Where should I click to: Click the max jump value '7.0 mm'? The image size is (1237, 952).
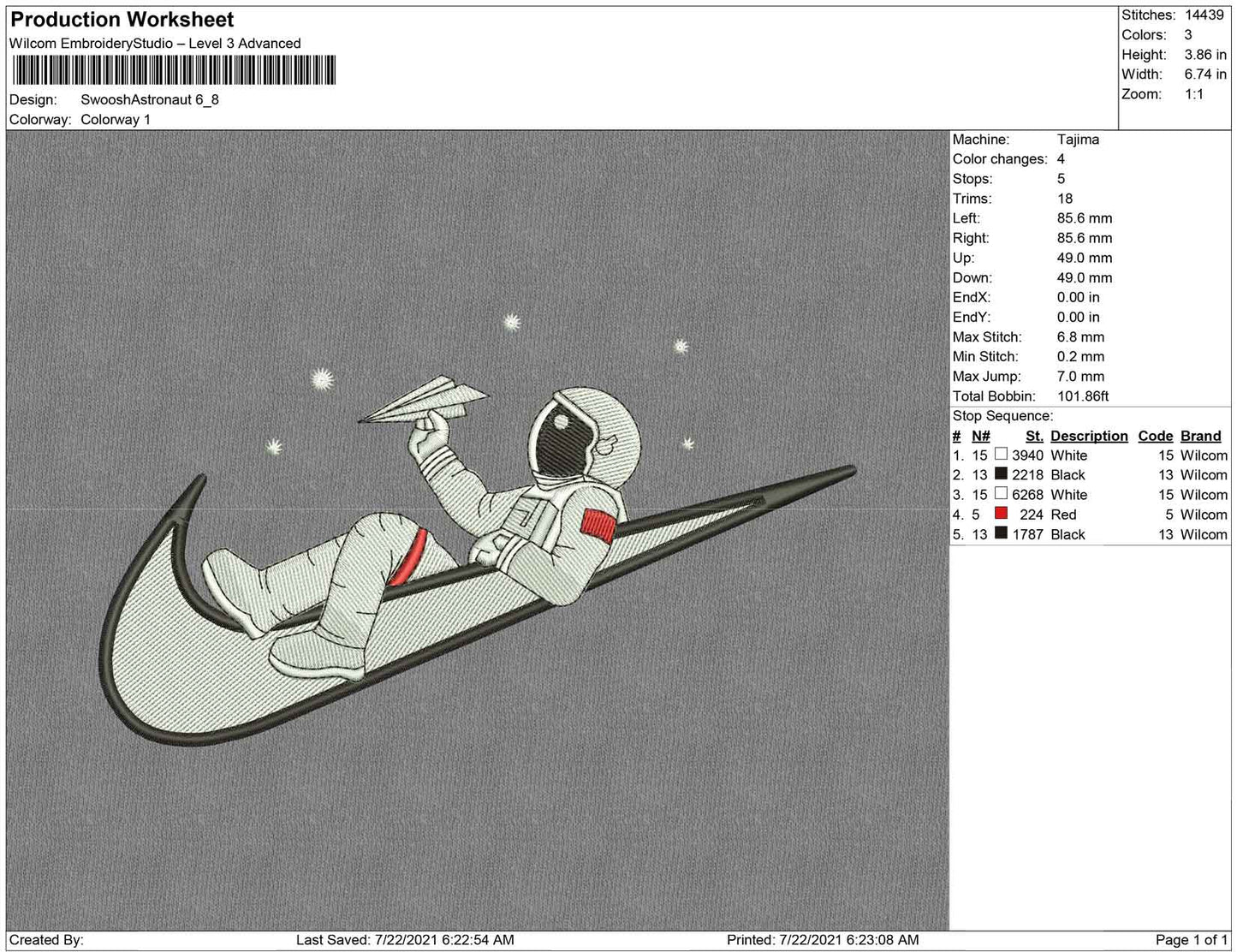pyautogui.click(x=1080, y=377)
